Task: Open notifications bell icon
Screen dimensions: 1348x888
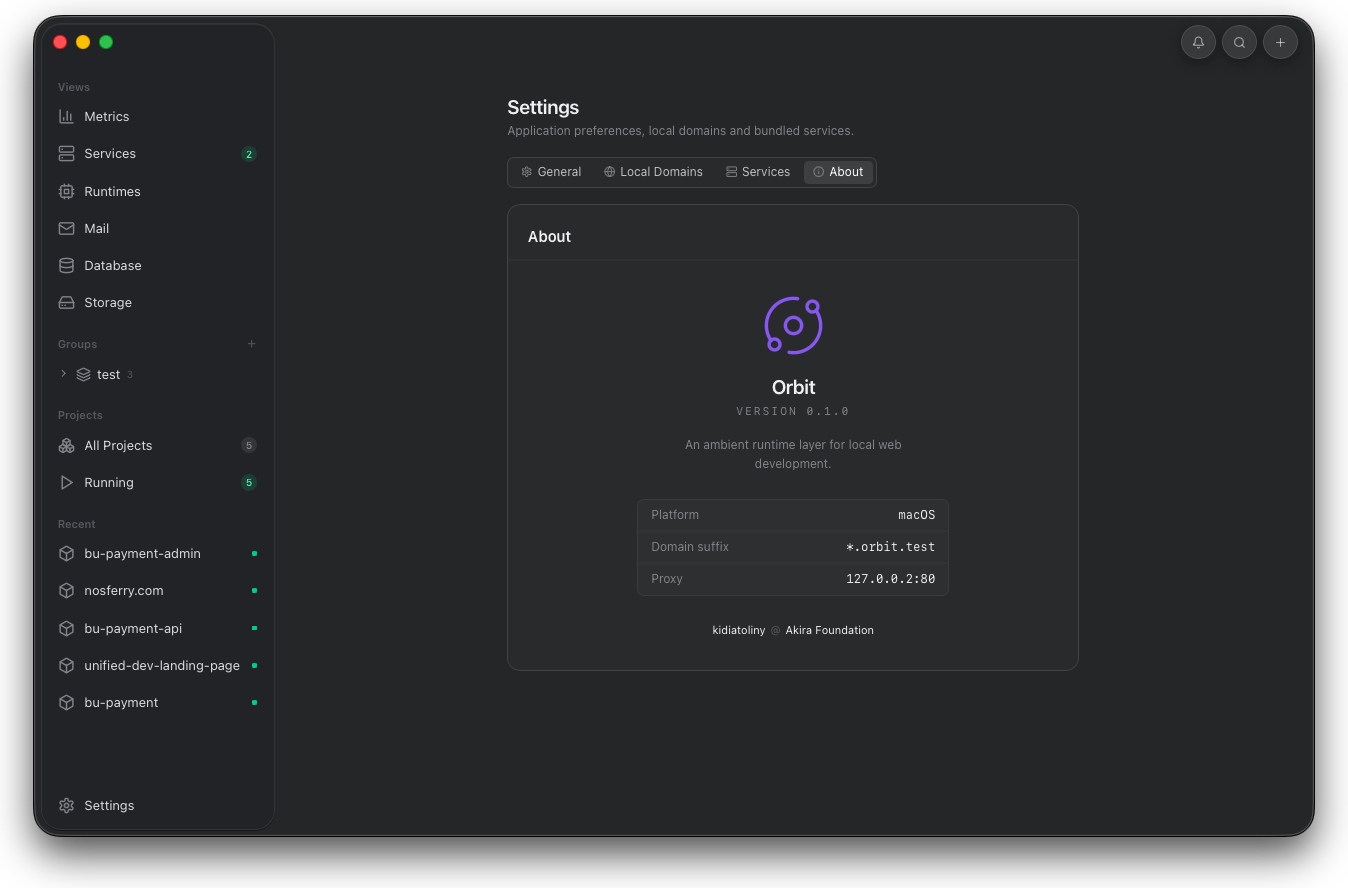Action: [x=1198, y=42]
